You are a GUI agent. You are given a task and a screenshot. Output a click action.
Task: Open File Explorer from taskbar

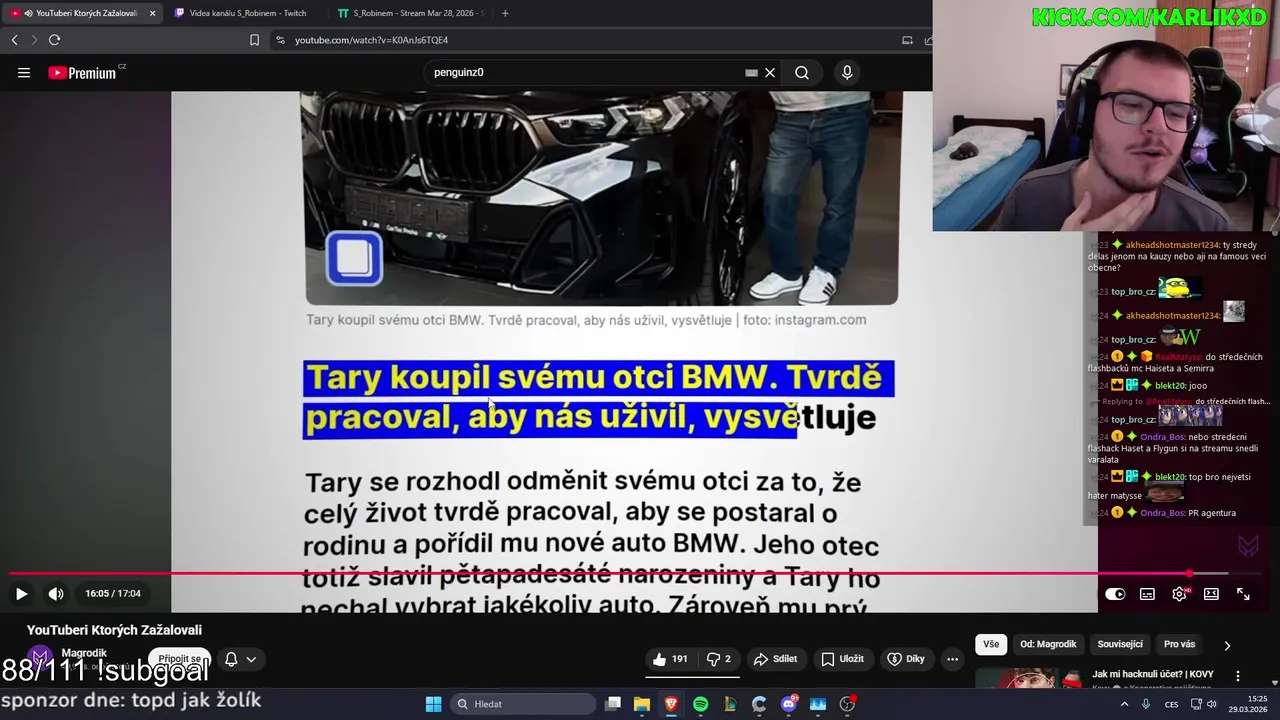642,704
